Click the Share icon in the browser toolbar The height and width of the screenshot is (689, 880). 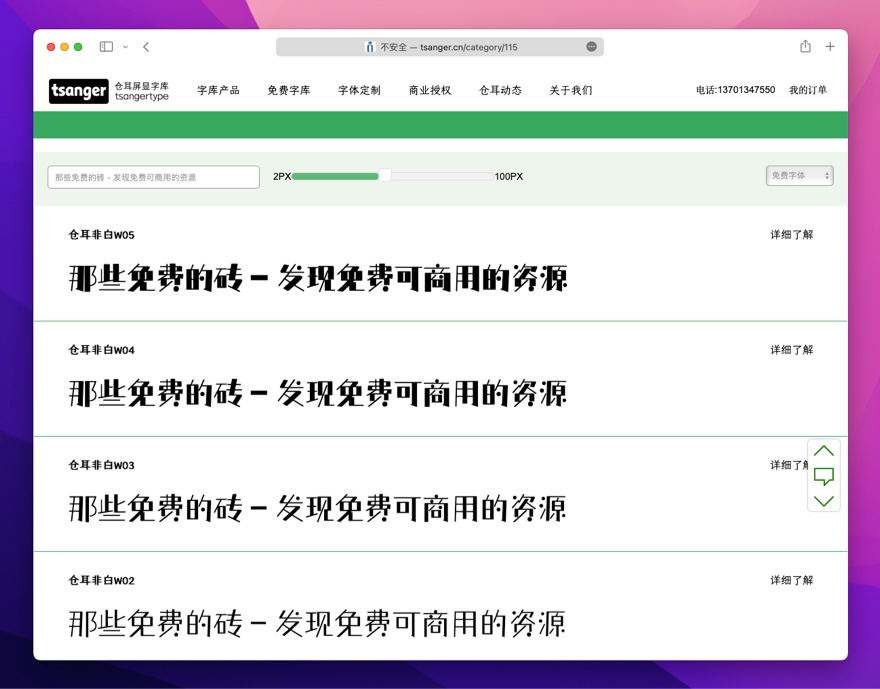(x=804, y=46)
